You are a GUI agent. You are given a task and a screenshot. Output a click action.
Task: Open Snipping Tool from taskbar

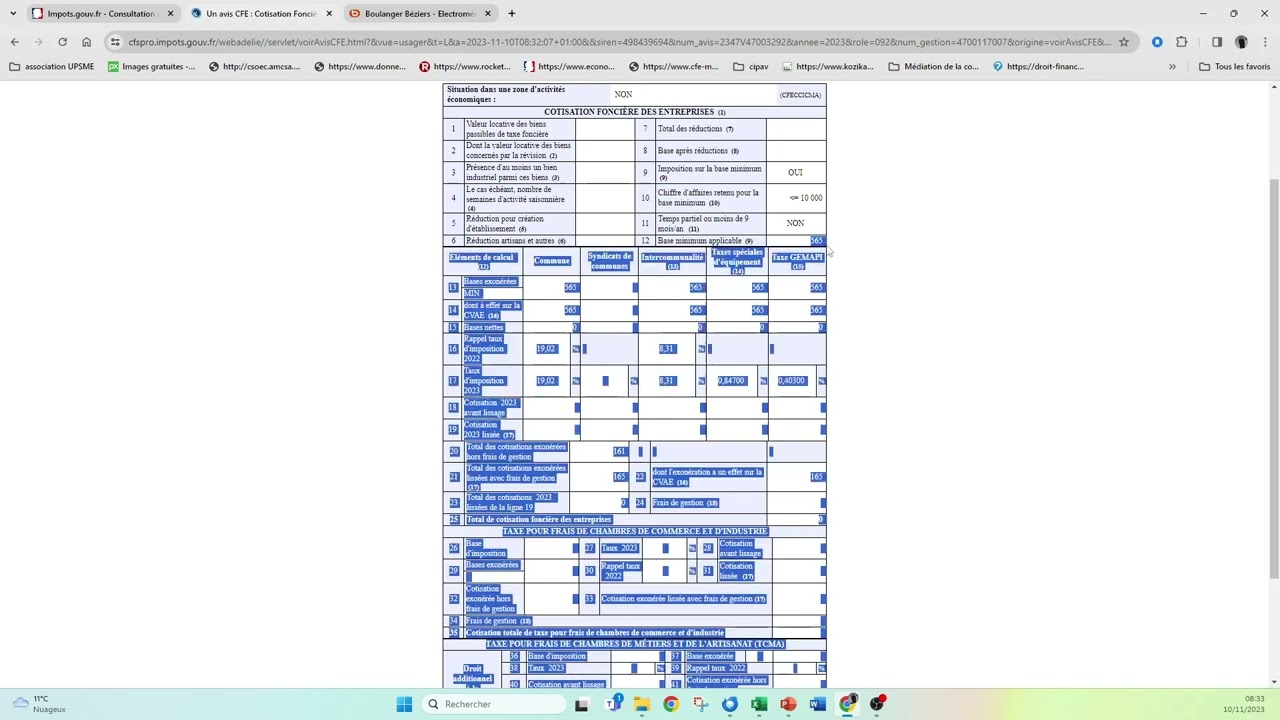pyautogui.click(x=700, y=704)
